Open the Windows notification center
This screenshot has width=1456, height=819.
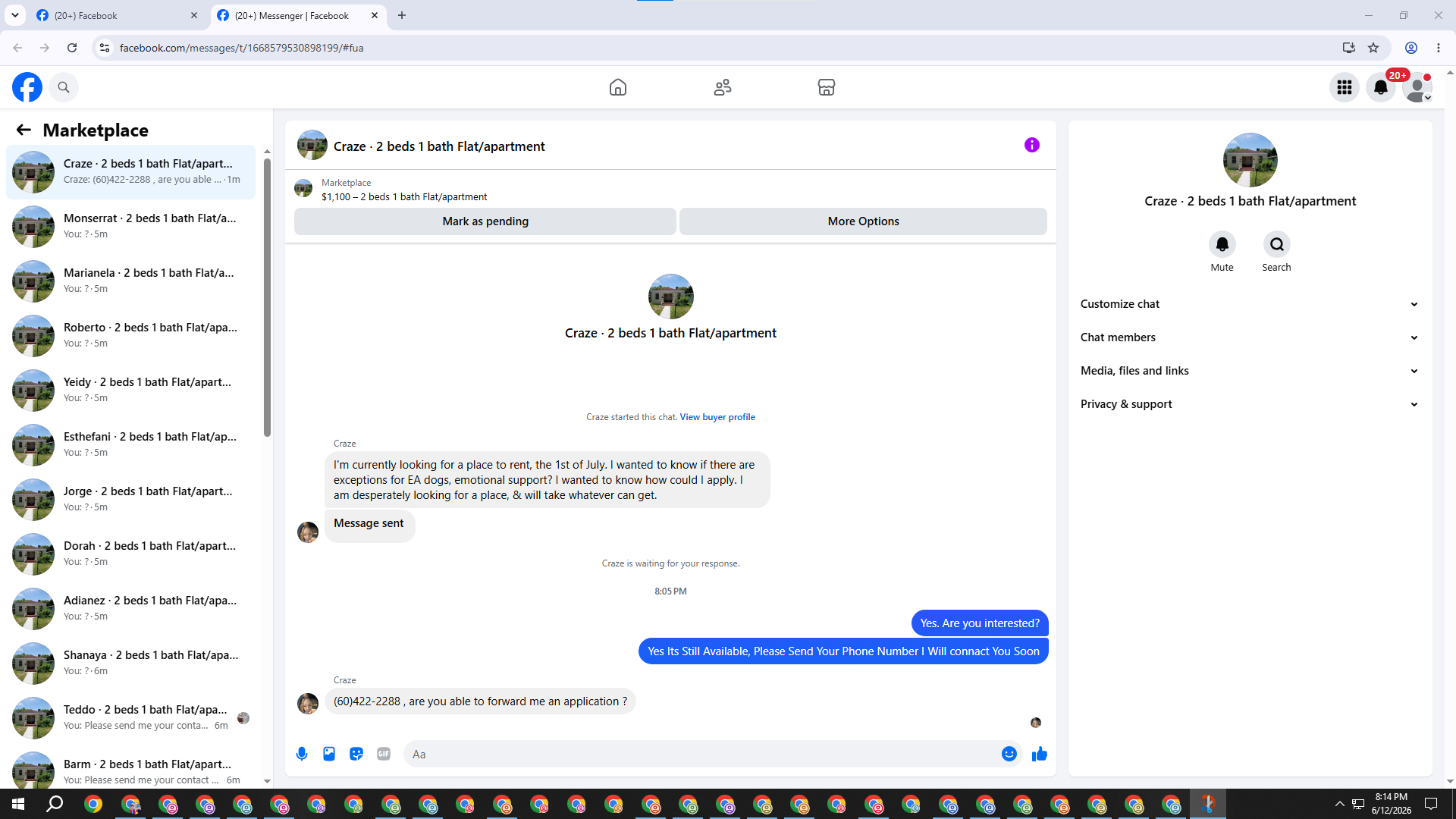(1431, 804)
